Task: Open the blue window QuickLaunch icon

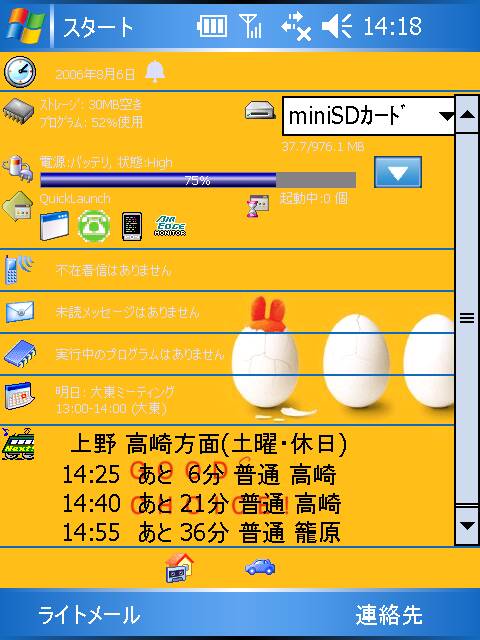Action: [x=54, y=226]
